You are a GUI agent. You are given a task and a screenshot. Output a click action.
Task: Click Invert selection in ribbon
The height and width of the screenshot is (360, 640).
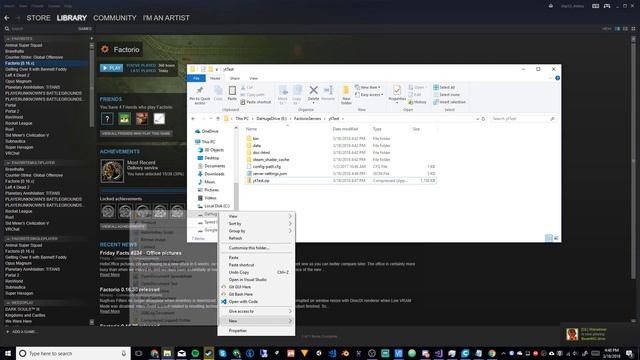point(449,102)
